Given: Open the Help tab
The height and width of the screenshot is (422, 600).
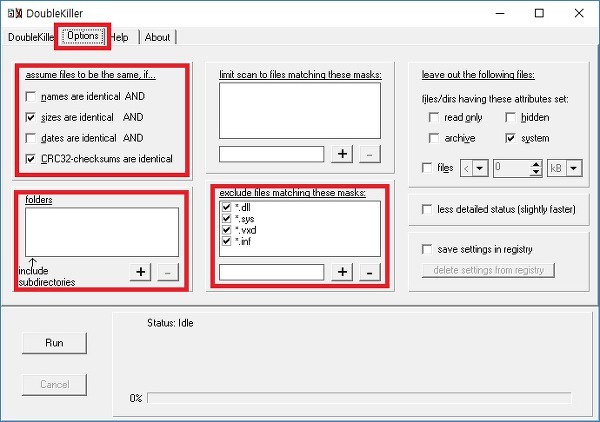Looking at the screenshot, I should click(x=119, y=37).
